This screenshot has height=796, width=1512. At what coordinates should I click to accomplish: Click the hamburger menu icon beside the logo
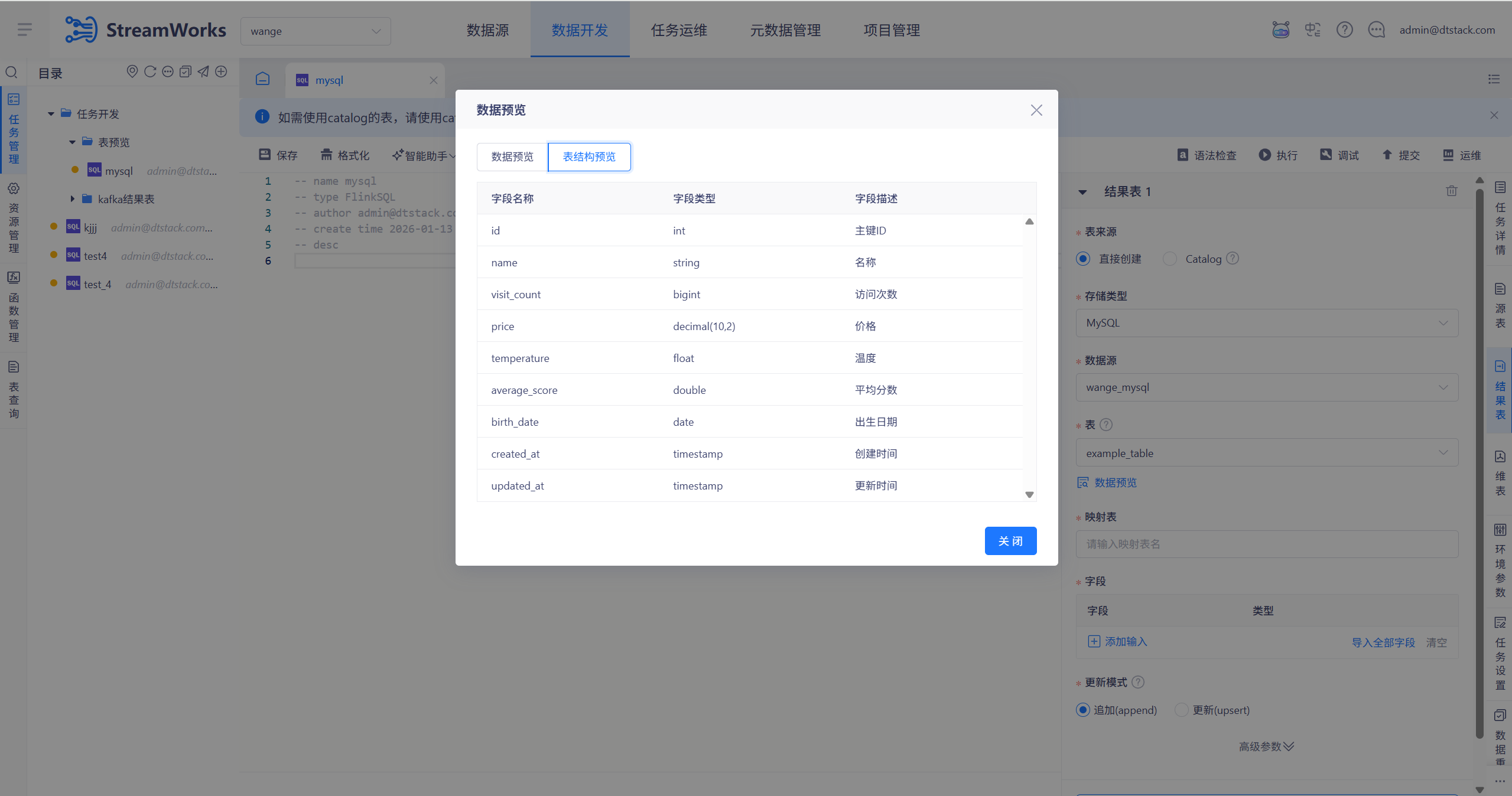[x=25, y=30]
